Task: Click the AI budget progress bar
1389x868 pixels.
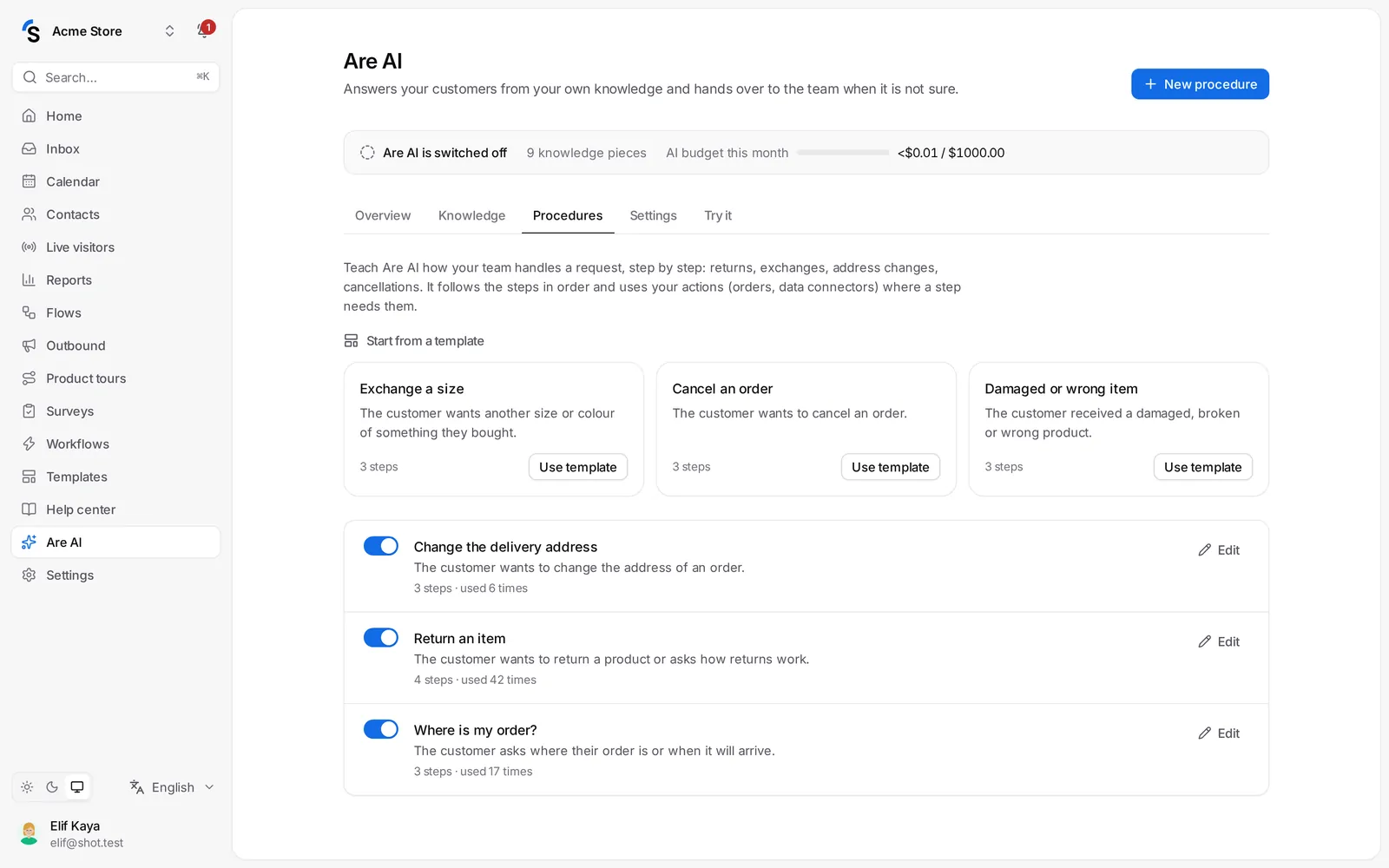Action: pos(843,153)
